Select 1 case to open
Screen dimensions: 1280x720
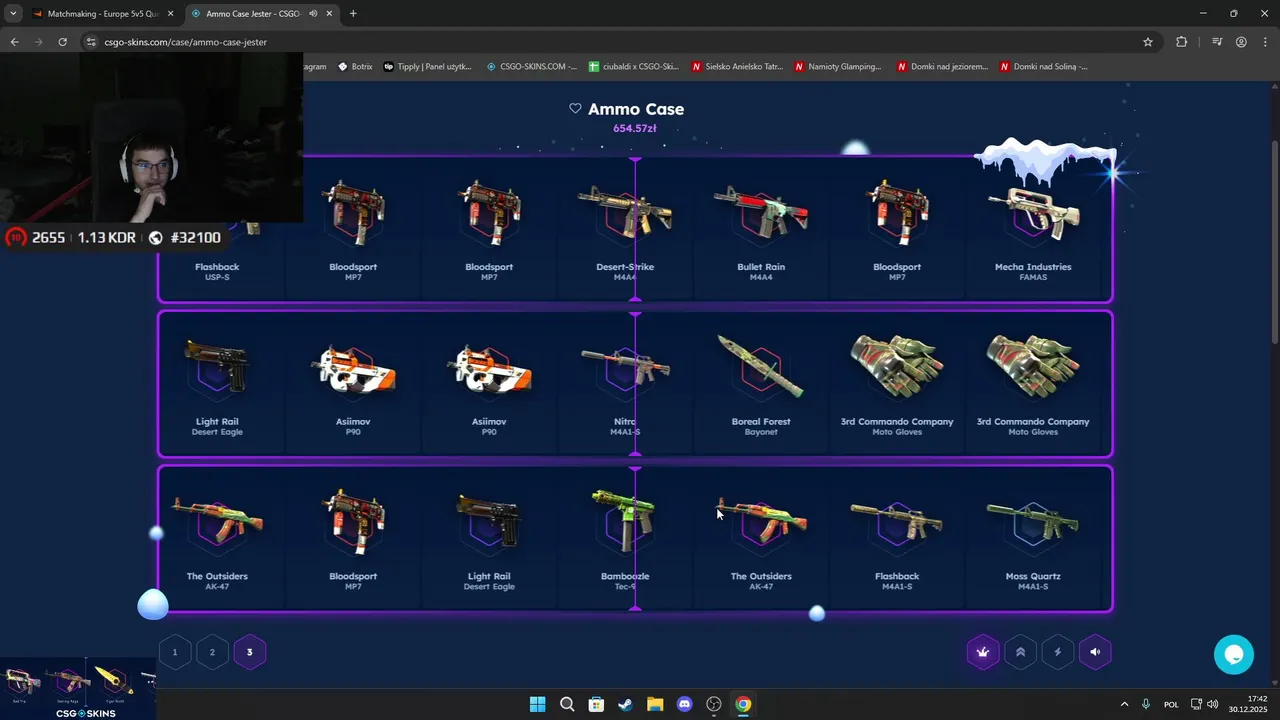175,652
